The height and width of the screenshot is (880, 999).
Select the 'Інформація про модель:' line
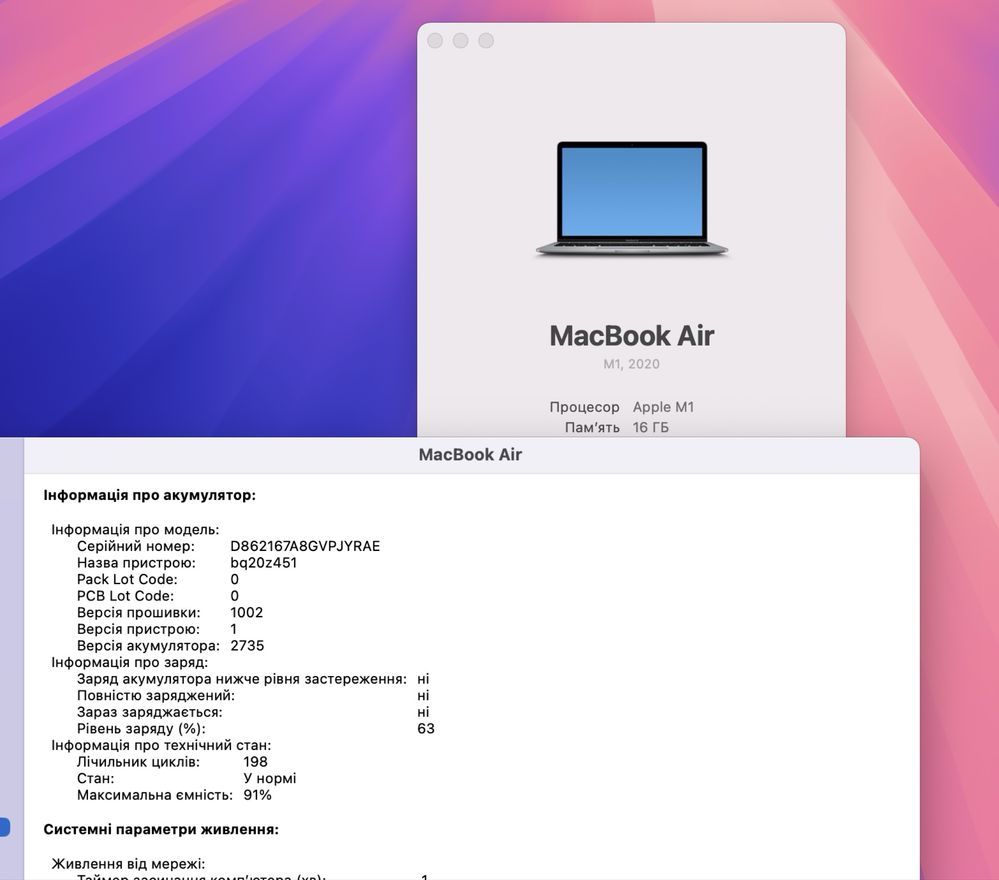[x=135, y=530]
